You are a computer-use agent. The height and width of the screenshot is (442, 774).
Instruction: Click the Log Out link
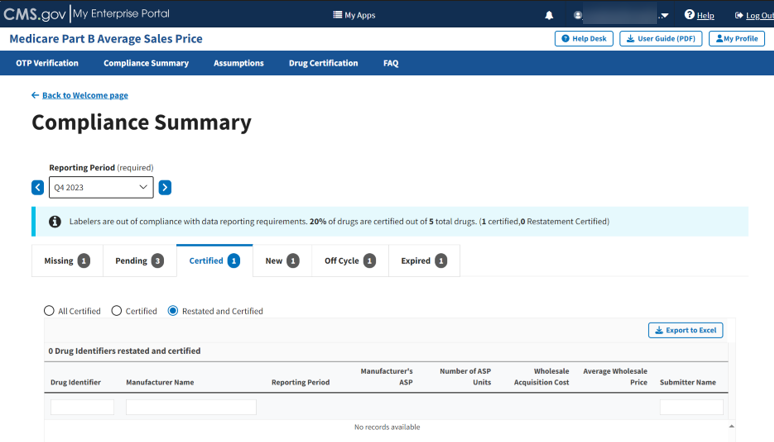[759, 15]
